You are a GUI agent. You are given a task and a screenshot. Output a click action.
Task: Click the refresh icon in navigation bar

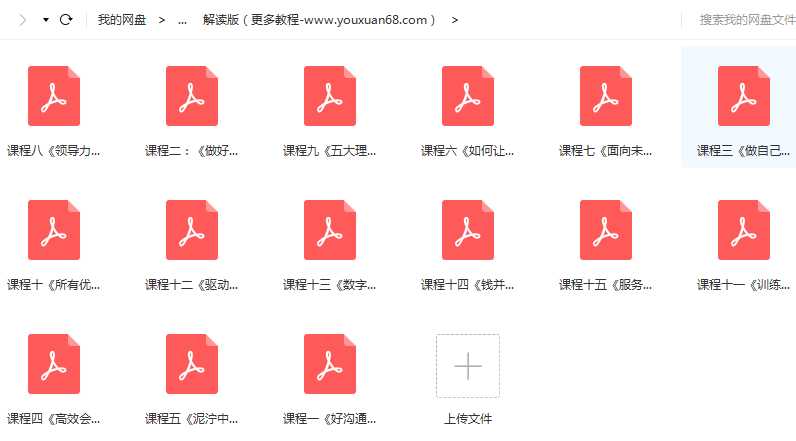[66, 20]
